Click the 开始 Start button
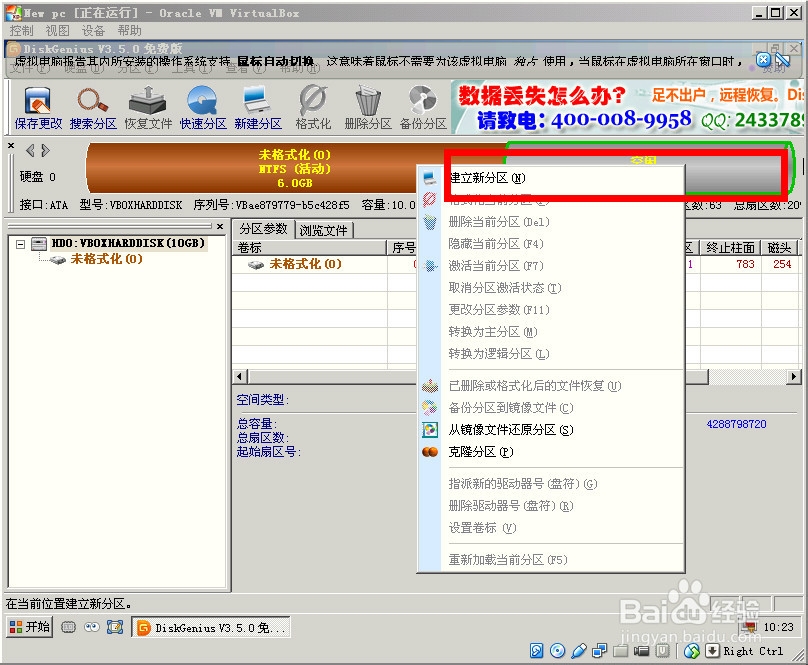The width and height of the screenshot is (808, 665). tap(29, 627)
